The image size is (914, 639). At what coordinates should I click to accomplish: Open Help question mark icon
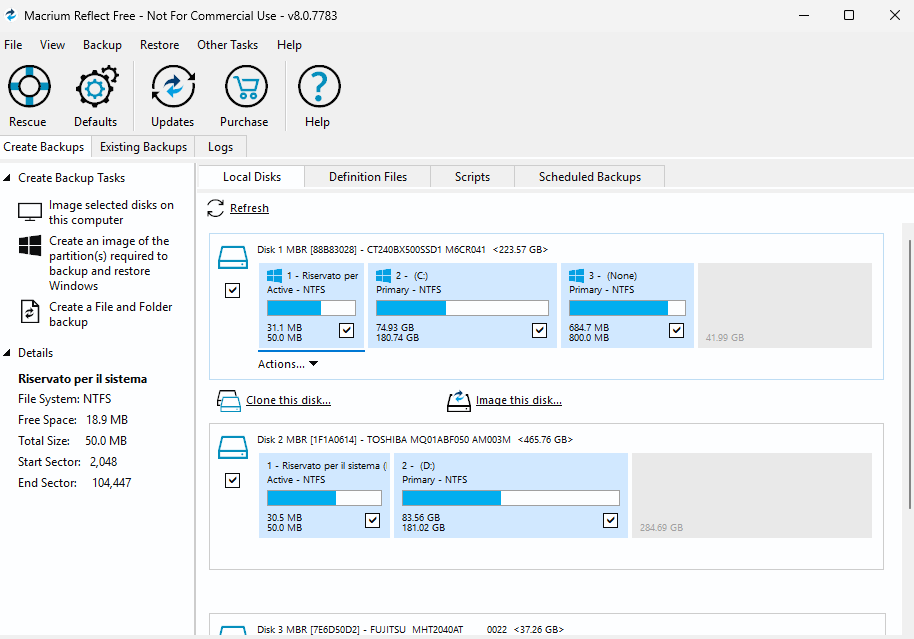(x=319, y=86)
